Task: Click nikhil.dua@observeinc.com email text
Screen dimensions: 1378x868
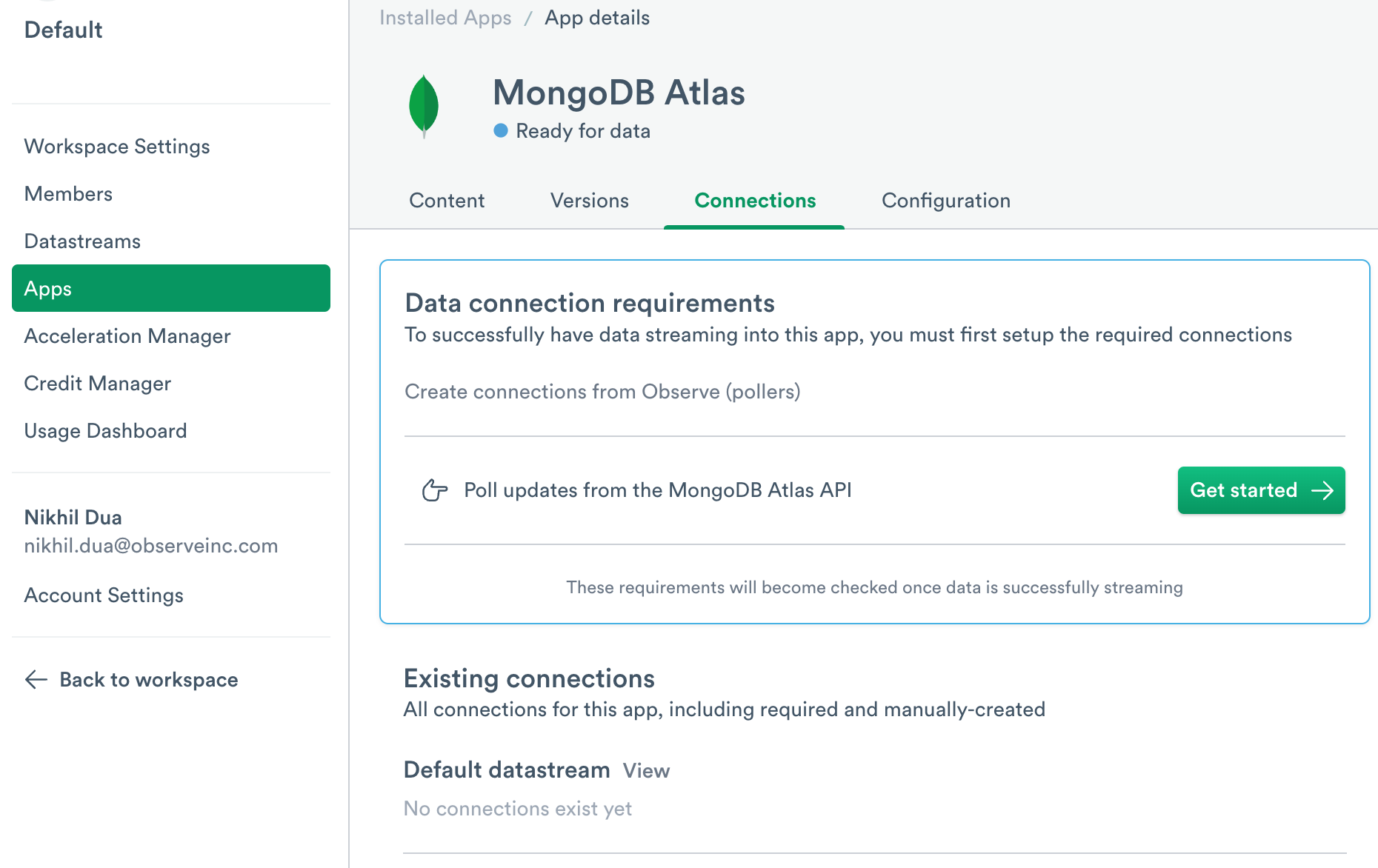Action: (151, 546)
